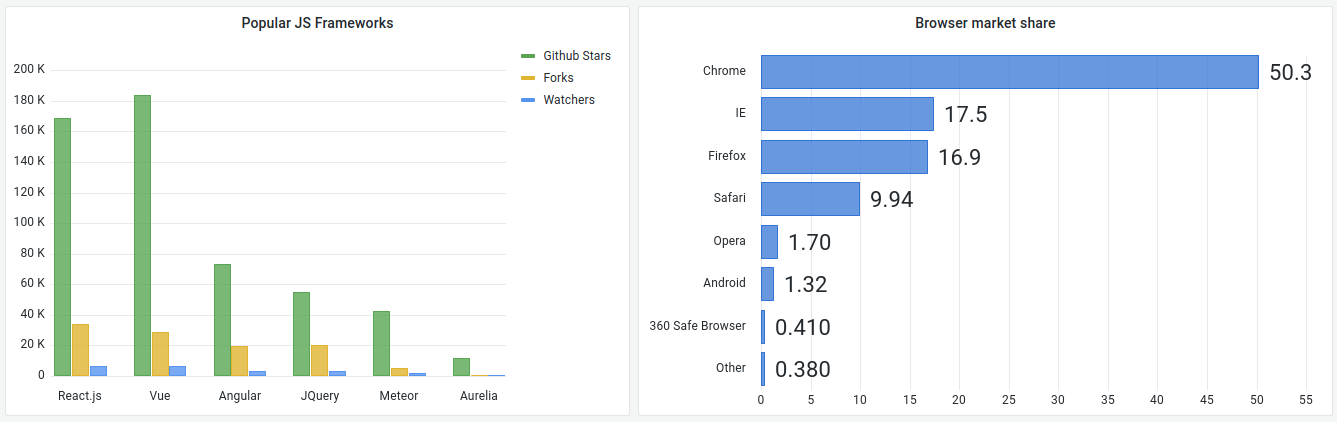Click the Watchers legend color swatch
Viewport: 1337px width, 422px height.
(529, 100)
